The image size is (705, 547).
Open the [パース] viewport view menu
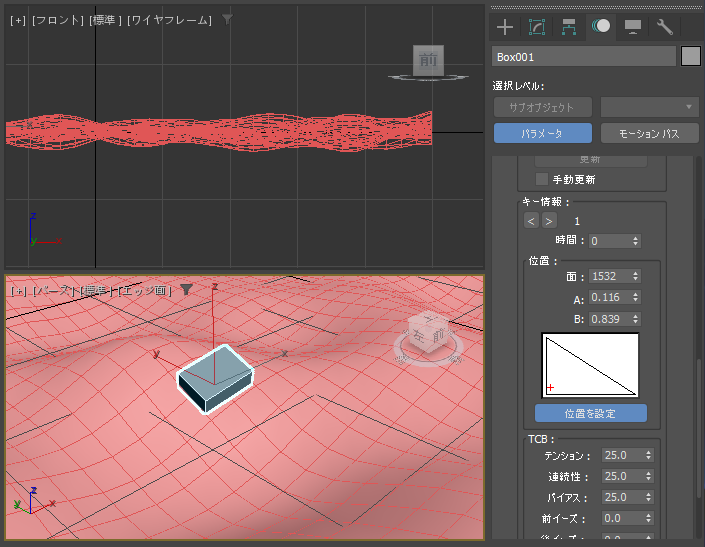pos(54,291)
